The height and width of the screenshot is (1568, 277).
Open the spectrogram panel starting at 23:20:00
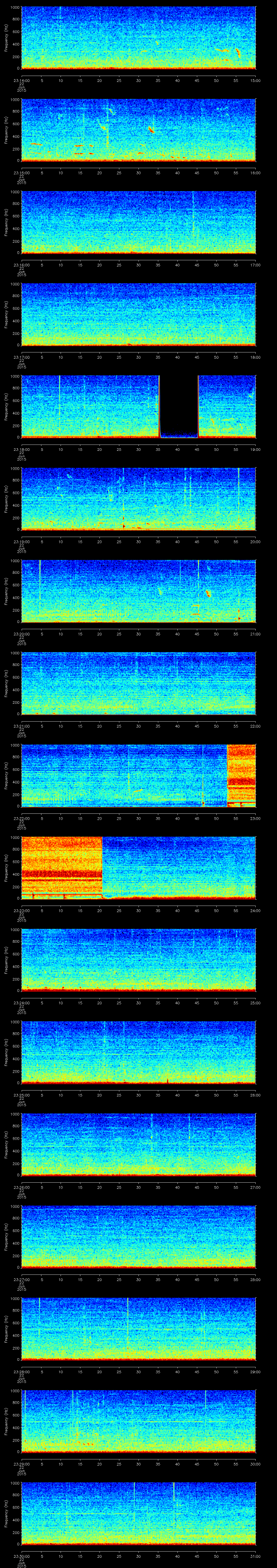click(139, 591)
